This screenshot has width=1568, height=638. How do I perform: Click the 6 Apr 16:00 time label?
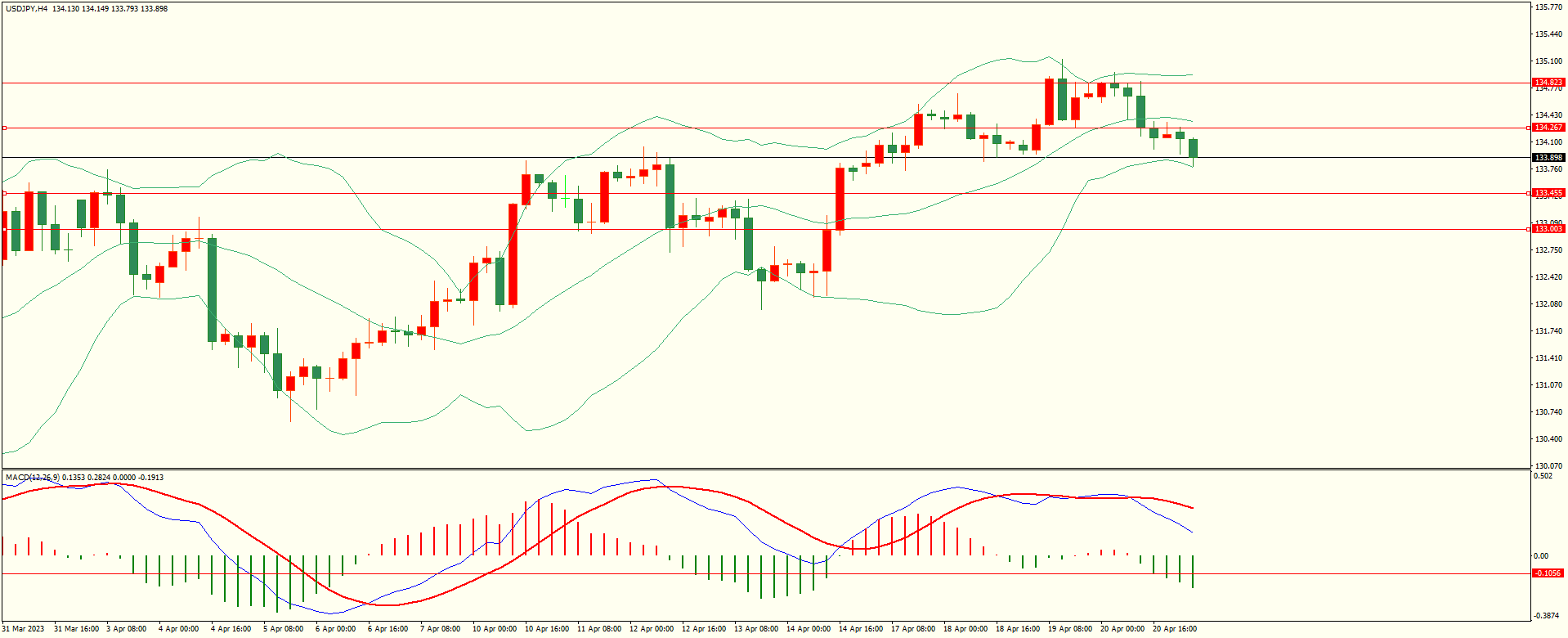pos(388,629)
